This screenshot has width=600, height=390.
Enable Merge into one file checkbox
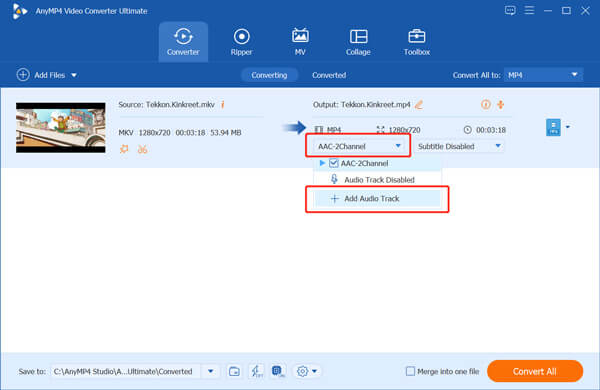pos(410,371)
